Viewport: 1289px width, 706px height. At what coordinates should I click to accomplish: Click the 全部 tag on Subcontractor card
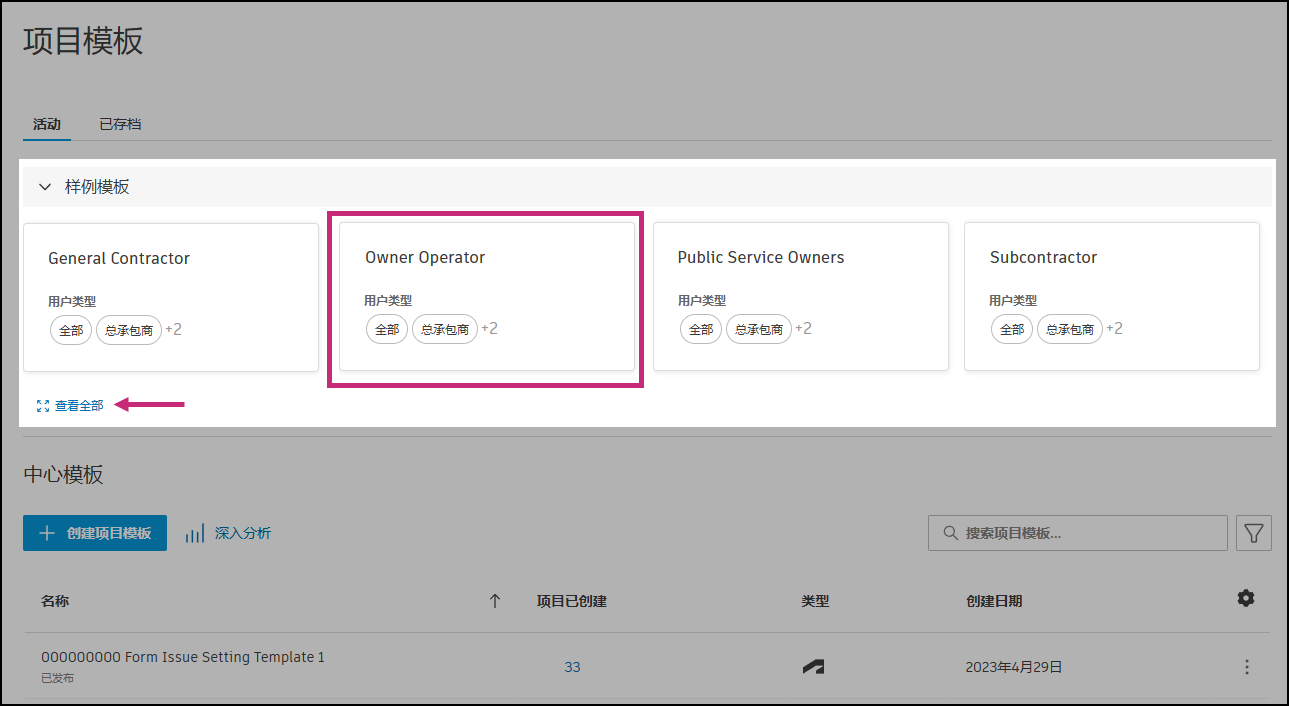point(1012,329)
